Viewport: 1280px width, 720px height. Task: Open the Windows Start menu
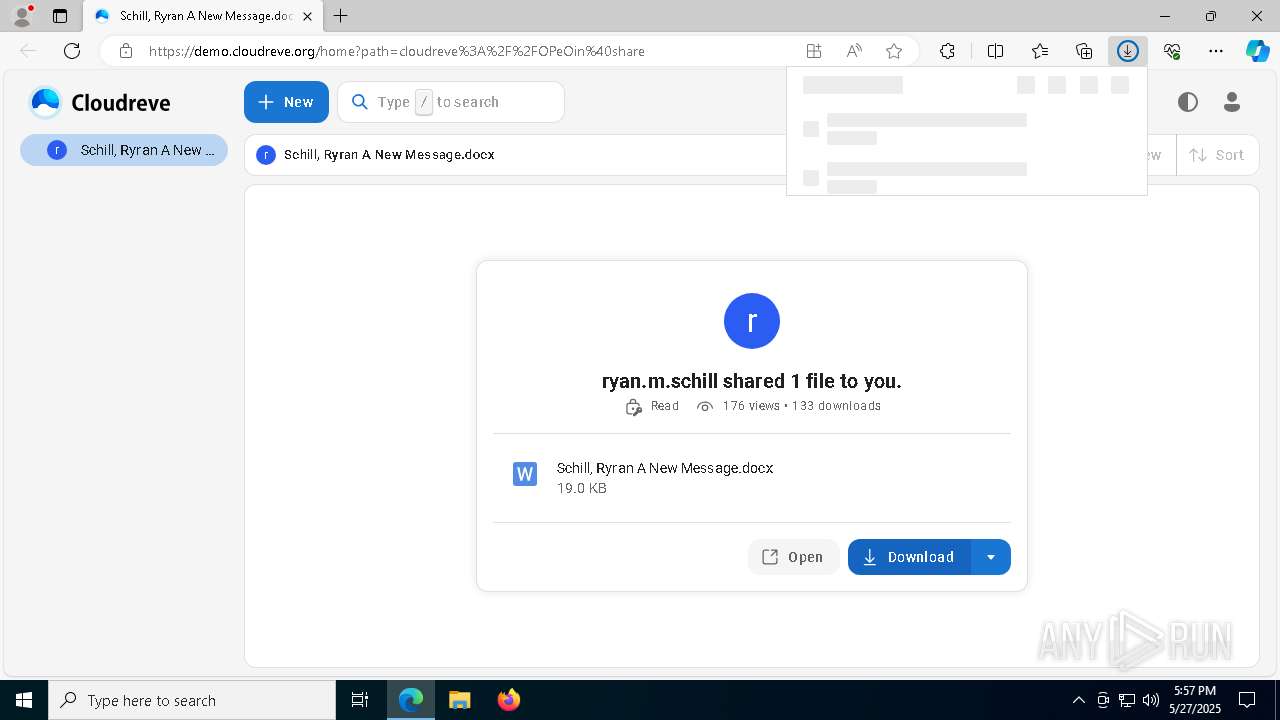[x=24, y=700]
